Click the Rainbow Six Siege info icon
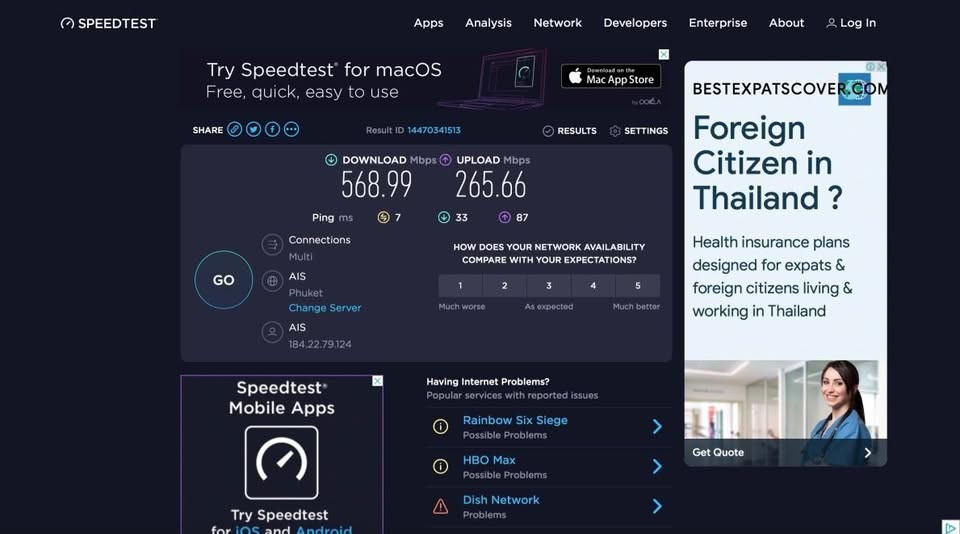This screenshot has height=534, width=960. (440, 427)
